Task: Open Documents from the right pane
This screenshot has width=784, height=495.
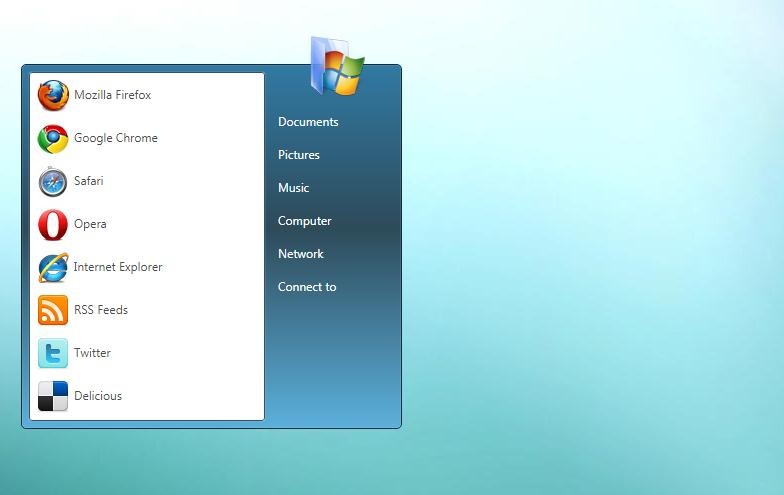Action: [x=308, y=122]
